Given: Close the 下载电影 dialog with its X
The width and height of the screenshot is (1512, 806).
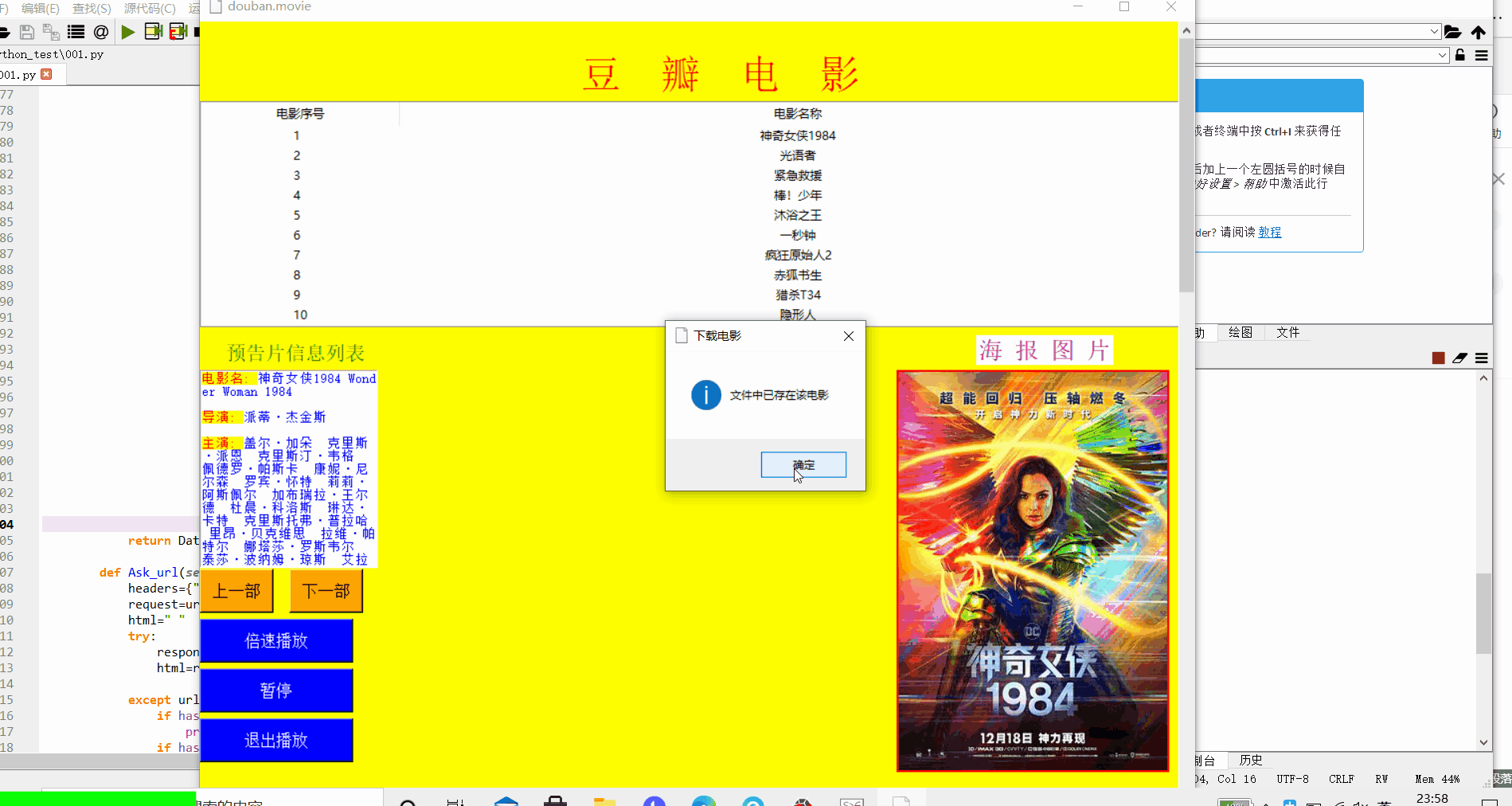Looking at the screenshot, I should 849,336.
